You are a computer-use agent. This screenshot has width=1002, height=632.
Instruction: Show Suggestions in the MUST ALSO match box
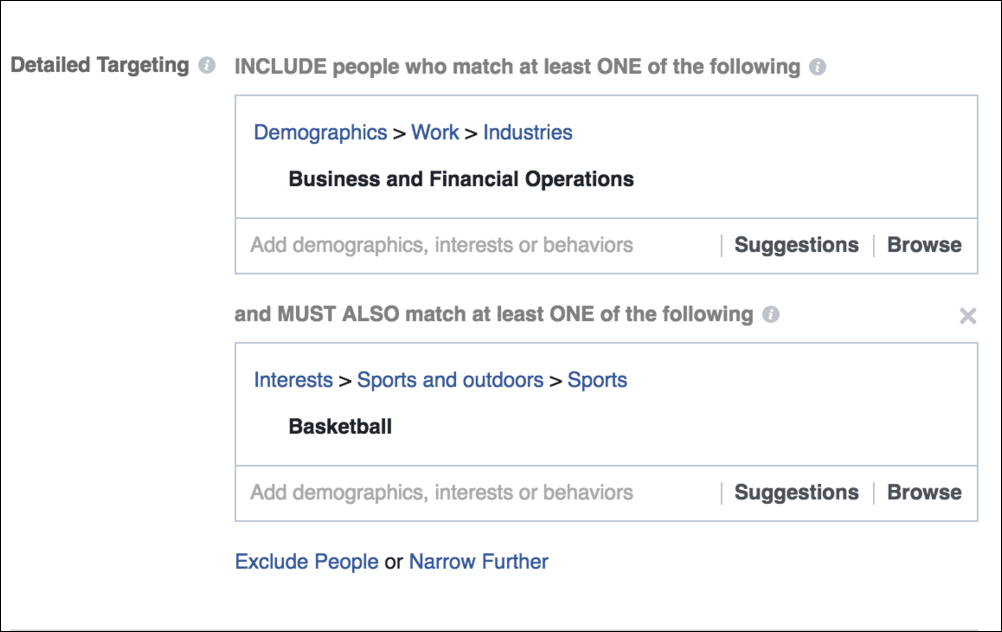click(x=796, y=492)
